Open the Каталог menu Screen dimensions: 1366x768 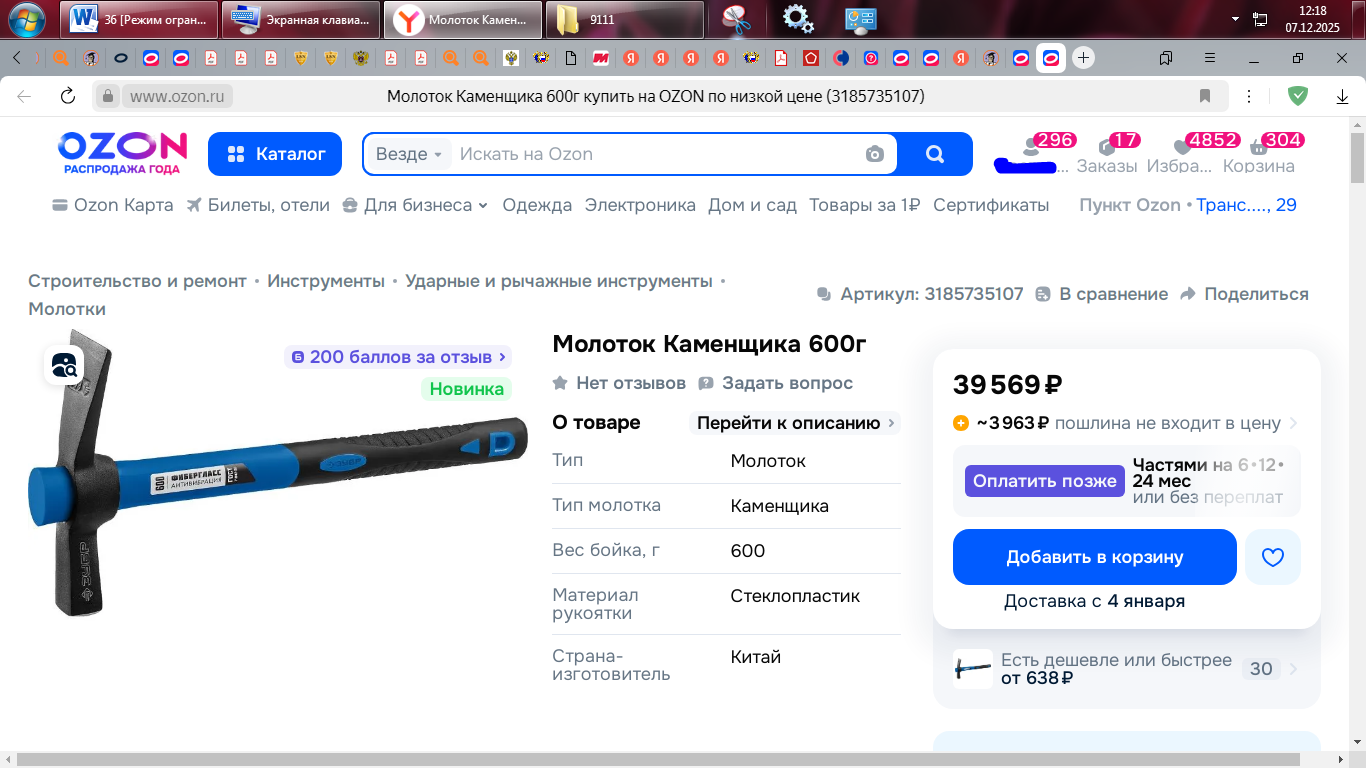pyautogui.click(x=275, y=154)
